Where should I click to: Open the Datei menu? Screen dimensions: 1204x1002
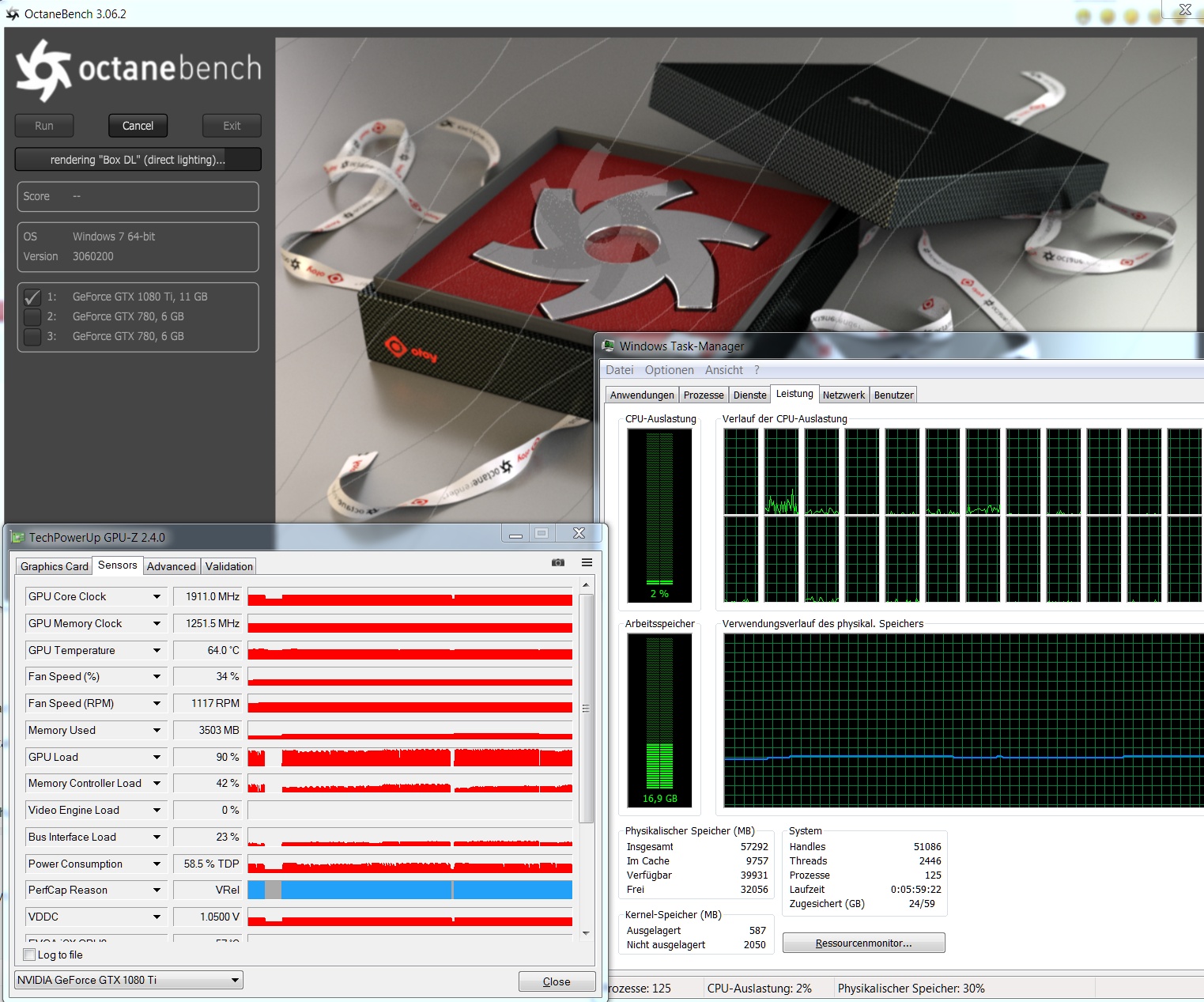pyautogui.click(x=620, y=370)
